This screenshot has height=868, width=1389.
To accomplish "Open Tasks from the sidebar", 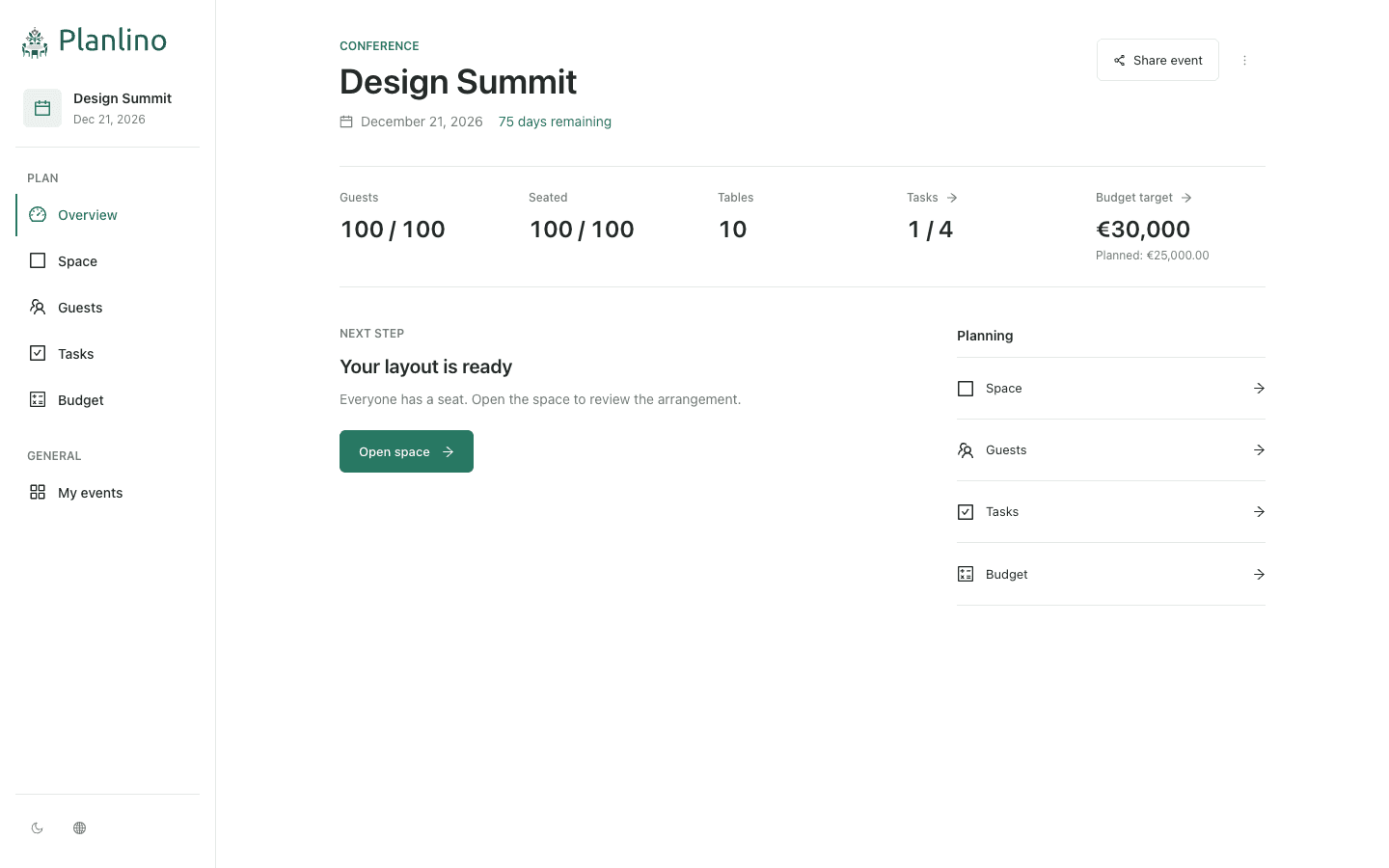I will coord(108,354).
